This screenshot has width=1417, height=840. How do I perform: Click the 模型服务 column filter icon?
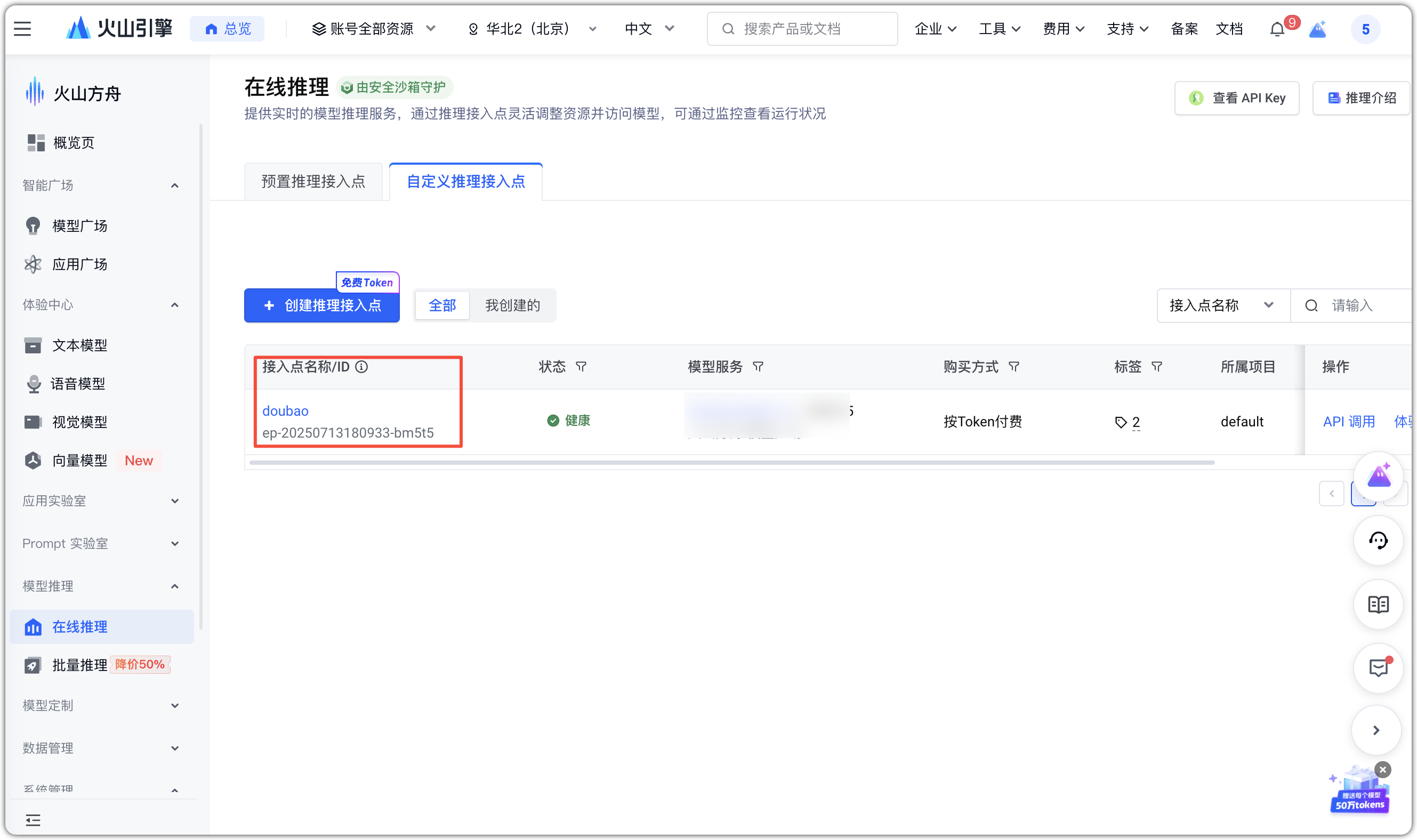pyautogui.click(x=758, y=367)
